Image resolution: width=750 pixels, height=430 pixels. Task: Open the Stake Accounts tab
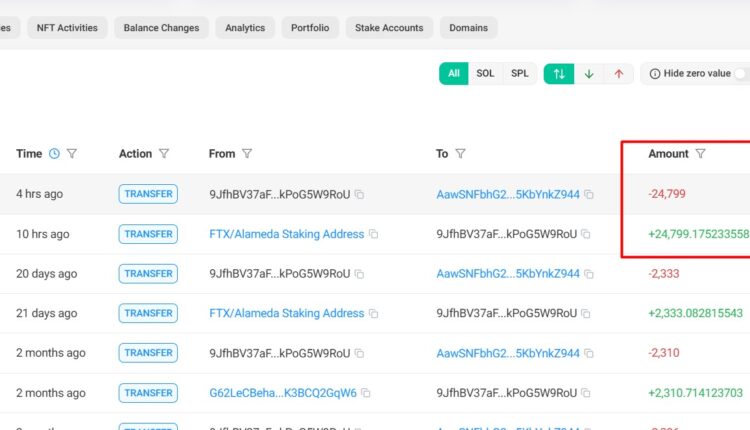click(x=389, y=28)
